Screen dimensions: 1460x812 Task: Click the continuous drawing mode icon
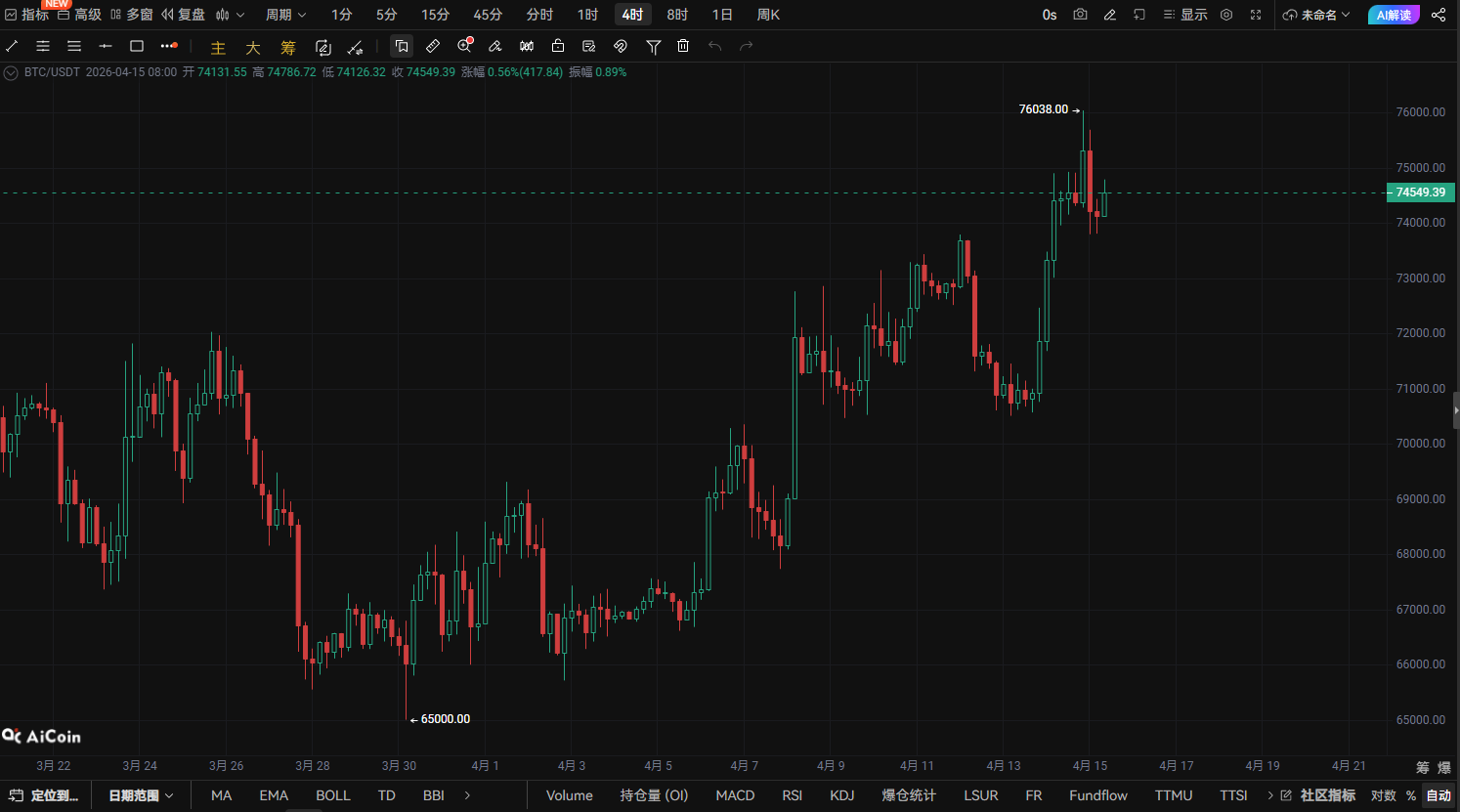point(323,47)
